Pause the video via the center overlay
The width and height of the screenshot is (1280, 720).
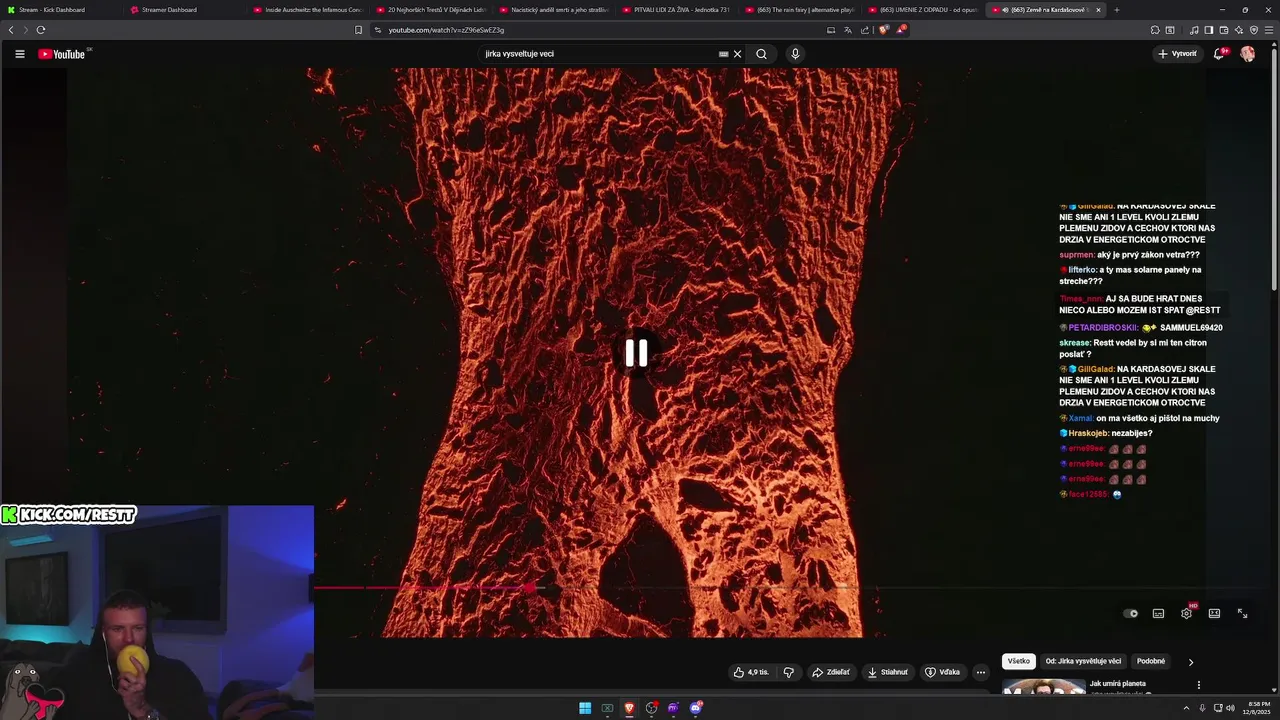click(x=636, y=352)
